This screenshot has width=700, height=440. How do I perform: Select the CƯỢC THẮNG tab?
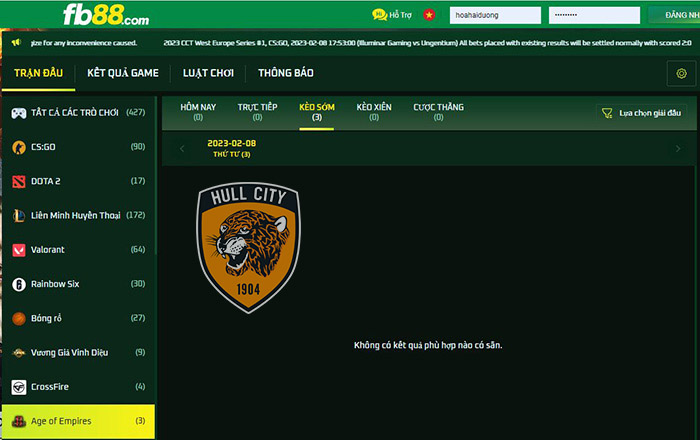tap(438, 112)
